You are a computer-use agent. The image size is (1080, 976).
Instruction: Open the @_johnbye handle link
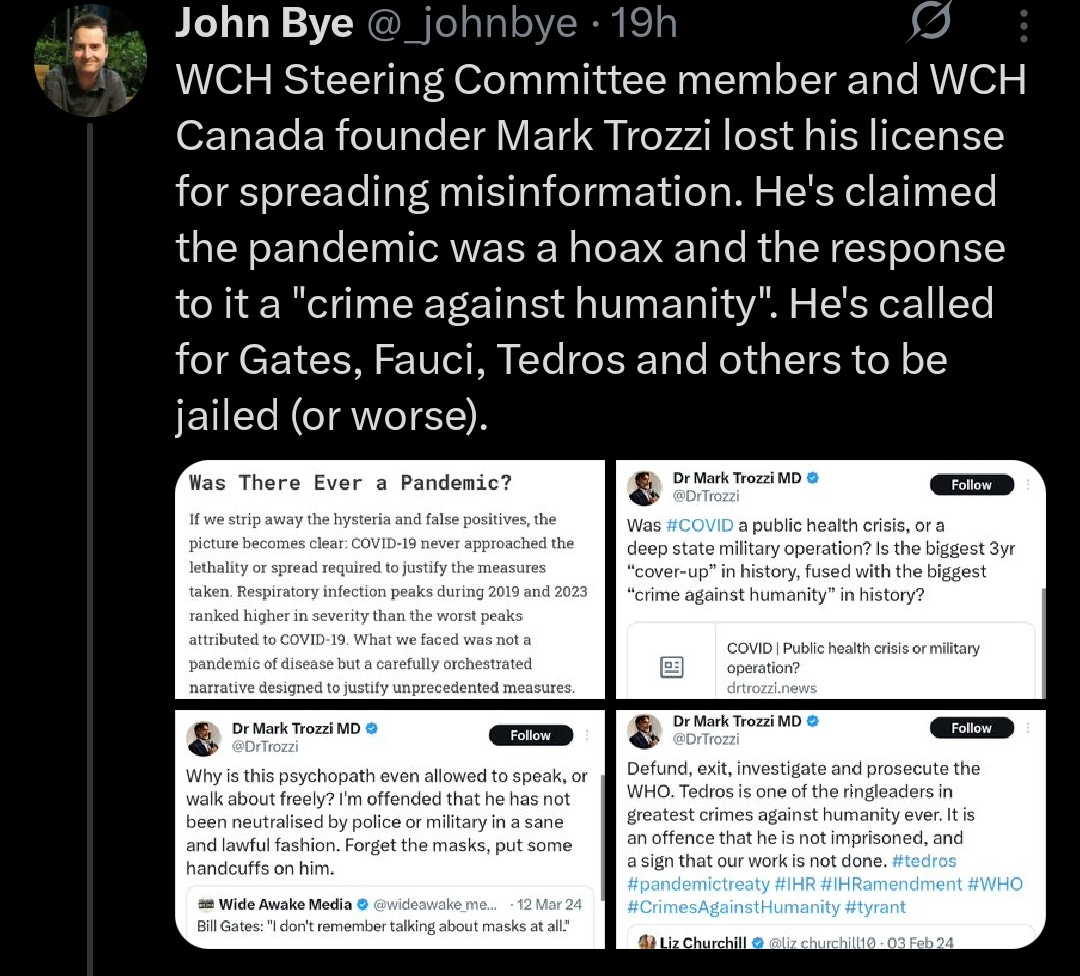pyautogui.click(x=472, y=23)
